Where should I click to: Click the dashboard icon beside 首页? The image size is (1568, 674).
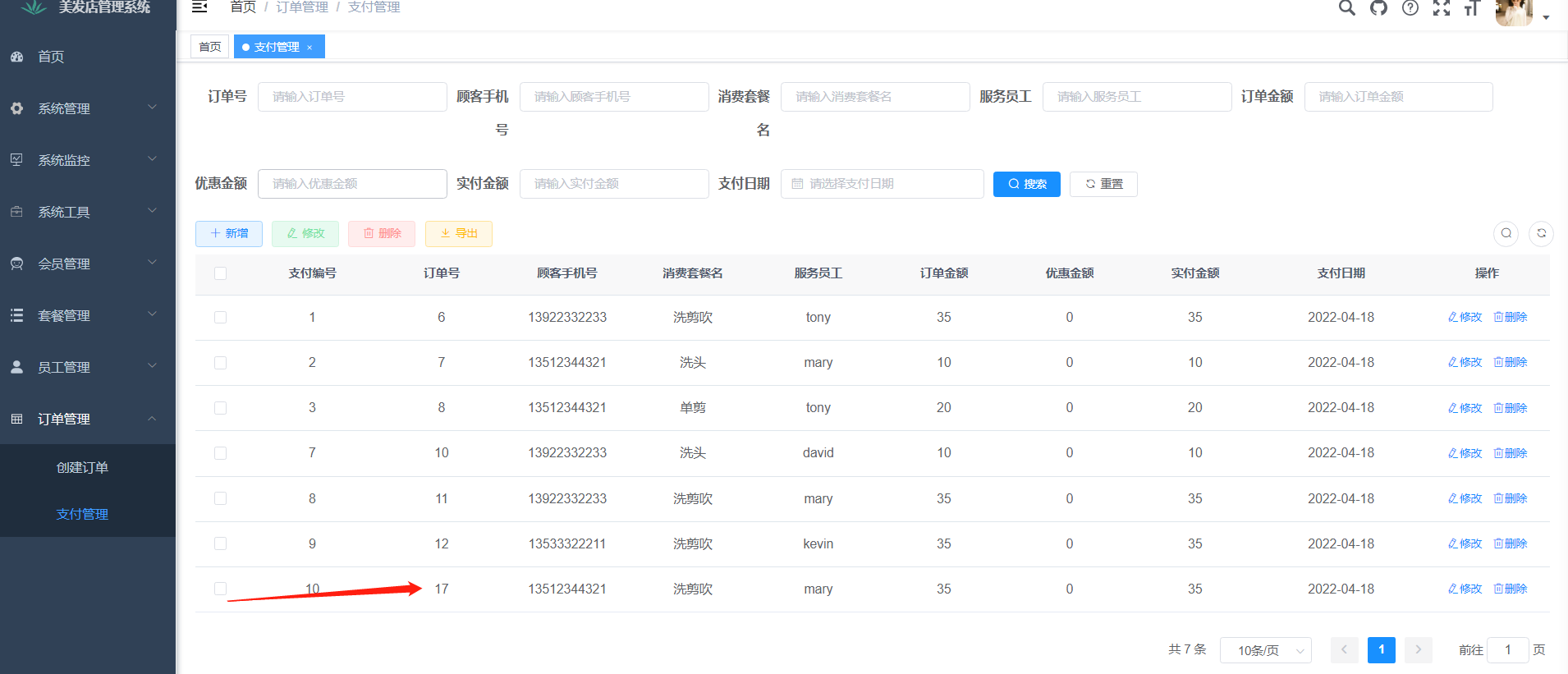[x=16, y=57]
